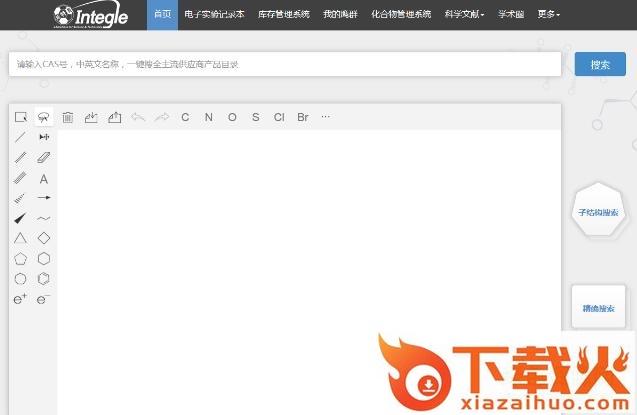Viewport: 637px width, 415px height.
Task: Select the rectangle selection tool
Action: 21,117
